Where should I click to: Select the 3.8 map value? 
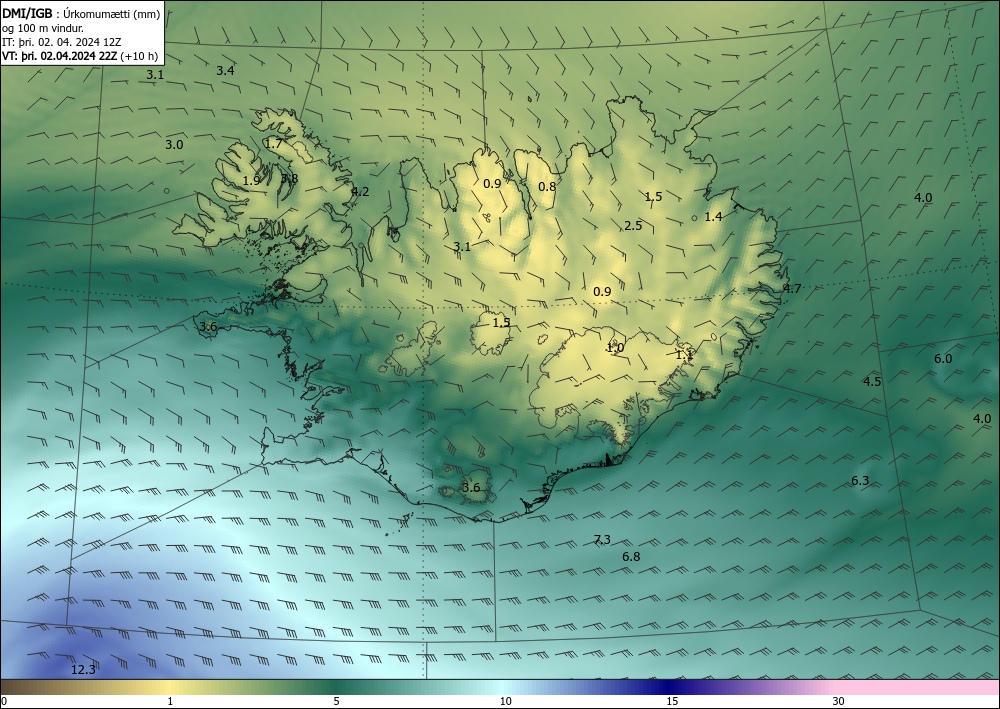coord(289,179)
